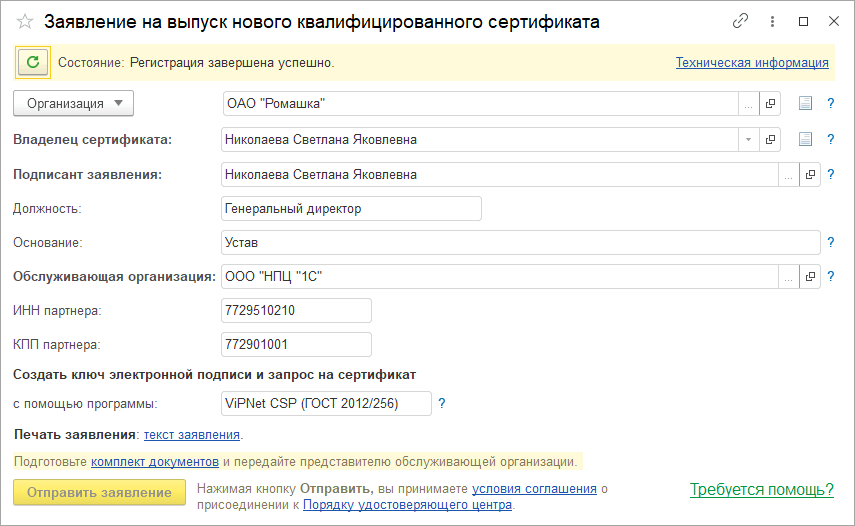
Task: Open document icon next to organization field
Action: [x=806, y=103]
